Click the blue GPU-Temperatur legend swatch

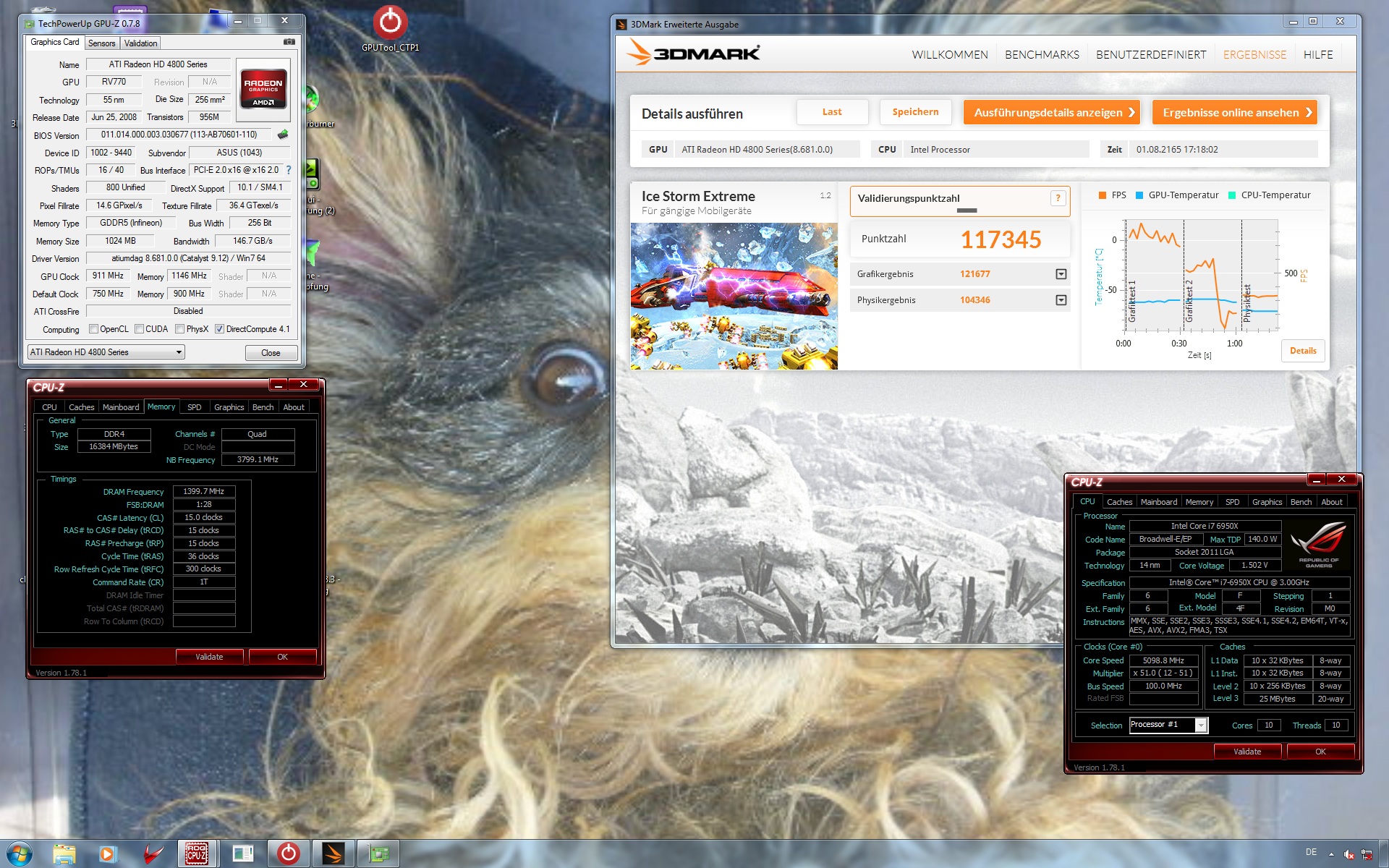pos(1139,195)
